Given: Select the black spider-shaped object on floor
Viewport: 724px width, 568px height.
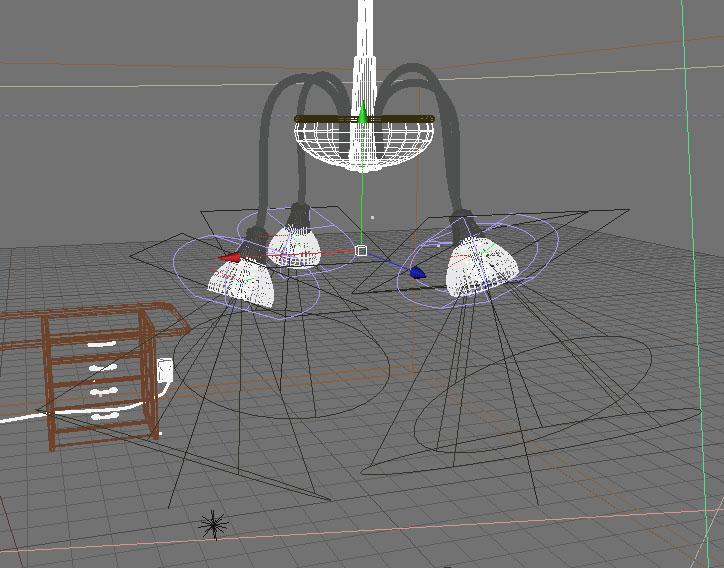Looking at the screenshot, I should (x=213, y=525).
